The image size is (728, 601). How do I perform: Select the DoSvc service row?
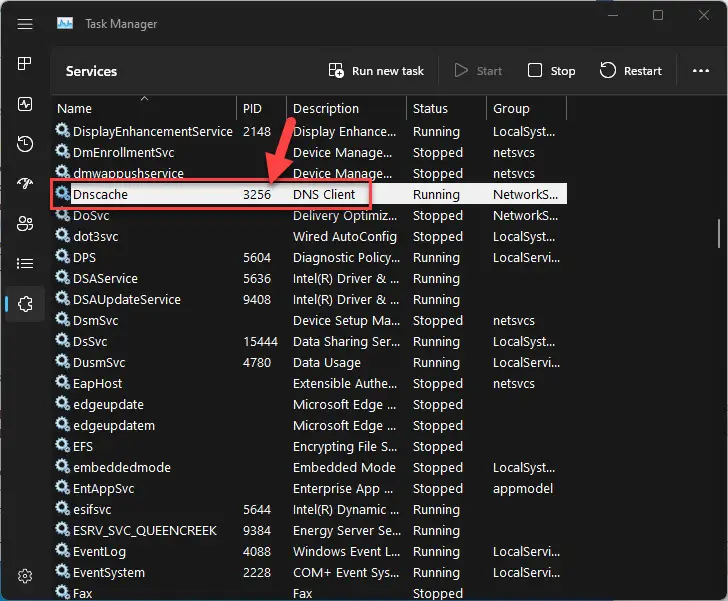[309, 216]
